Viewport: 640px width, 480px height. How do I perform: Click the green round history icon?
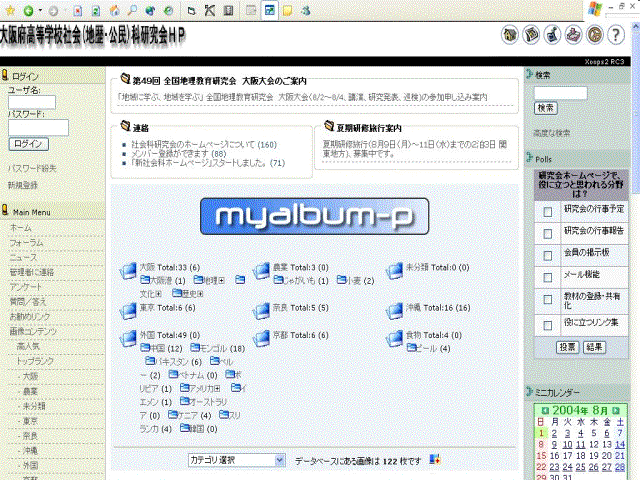[169, 11]
